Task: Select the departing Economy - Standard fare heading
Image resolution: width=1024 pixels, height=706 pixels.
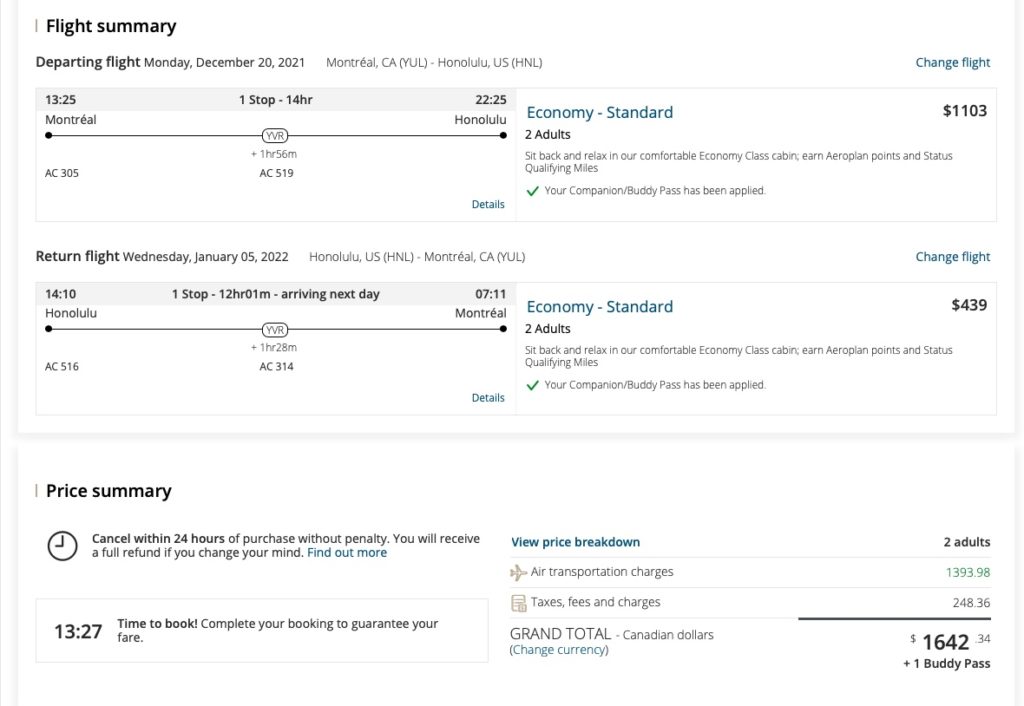Action: coord(599,112)
